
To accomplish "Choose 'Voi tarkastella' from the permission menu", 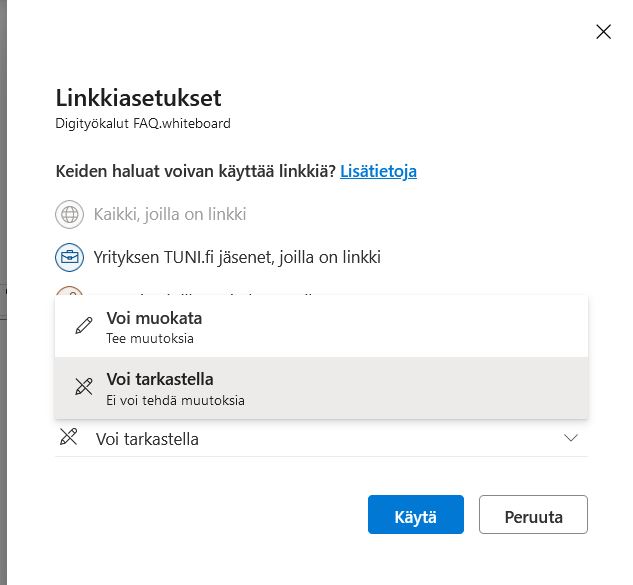I will tap(159, 380).
